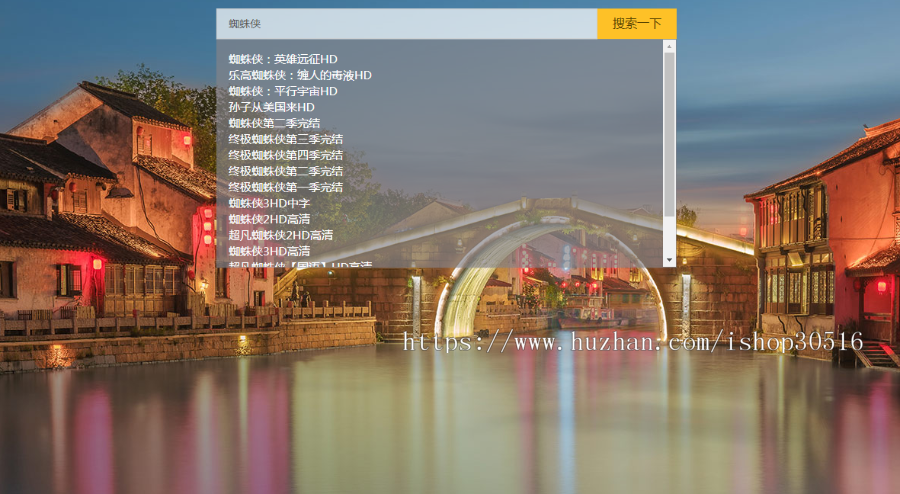The image size is (900, 494).
Task: Focus the search box containing 蜘蛛侠
Action: pos(406,24)
